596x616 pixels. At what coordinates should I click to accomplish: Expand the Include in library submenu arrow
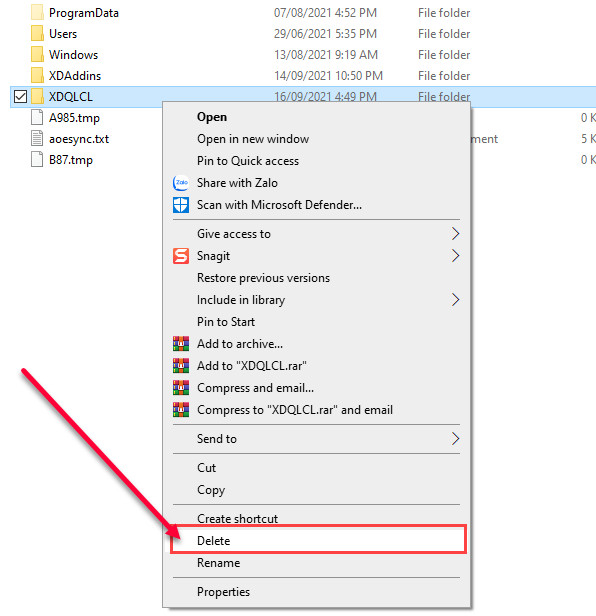point(455,300)
